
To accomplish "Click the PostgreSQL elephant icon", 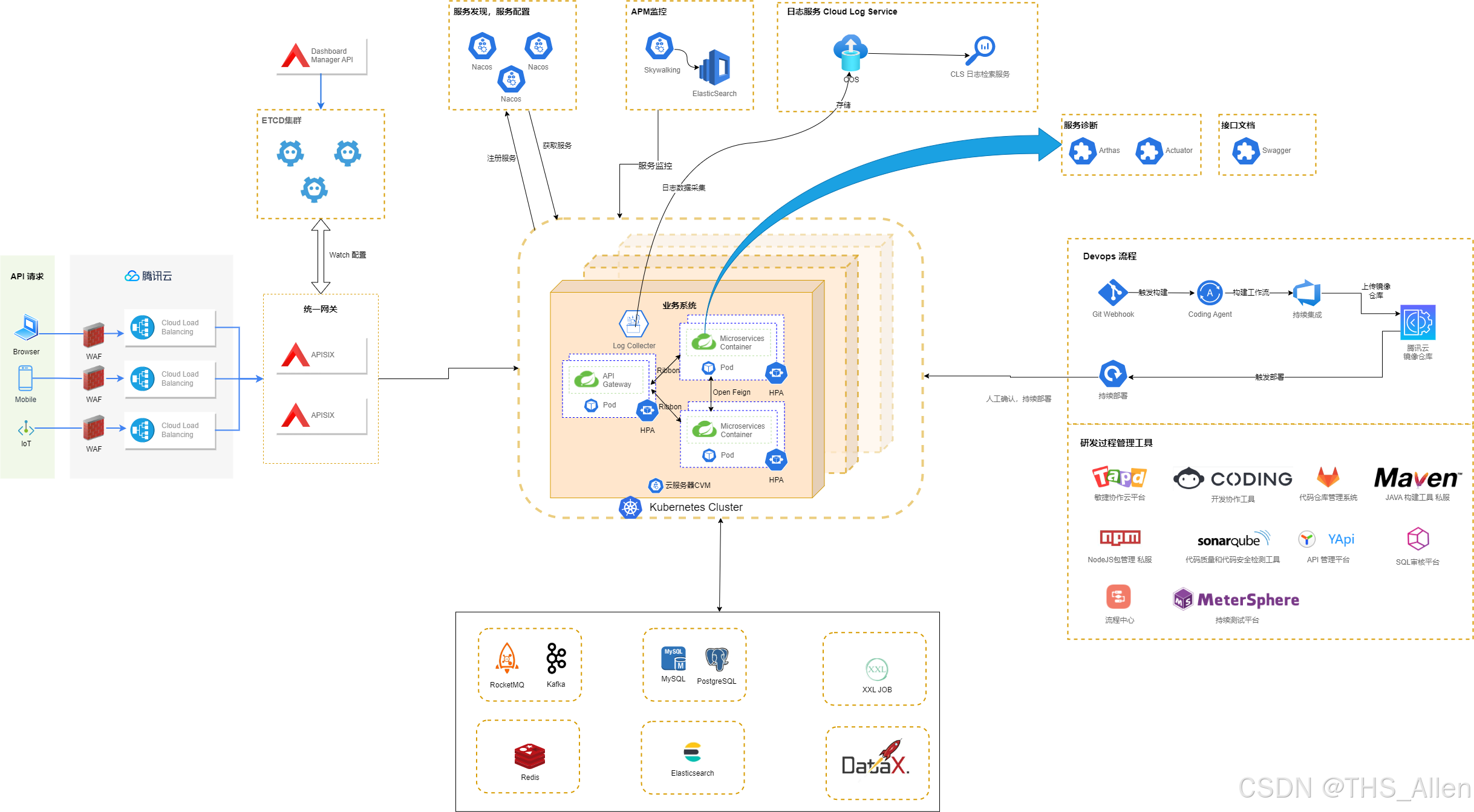I will pyautogui.click(x=717, y=659).
